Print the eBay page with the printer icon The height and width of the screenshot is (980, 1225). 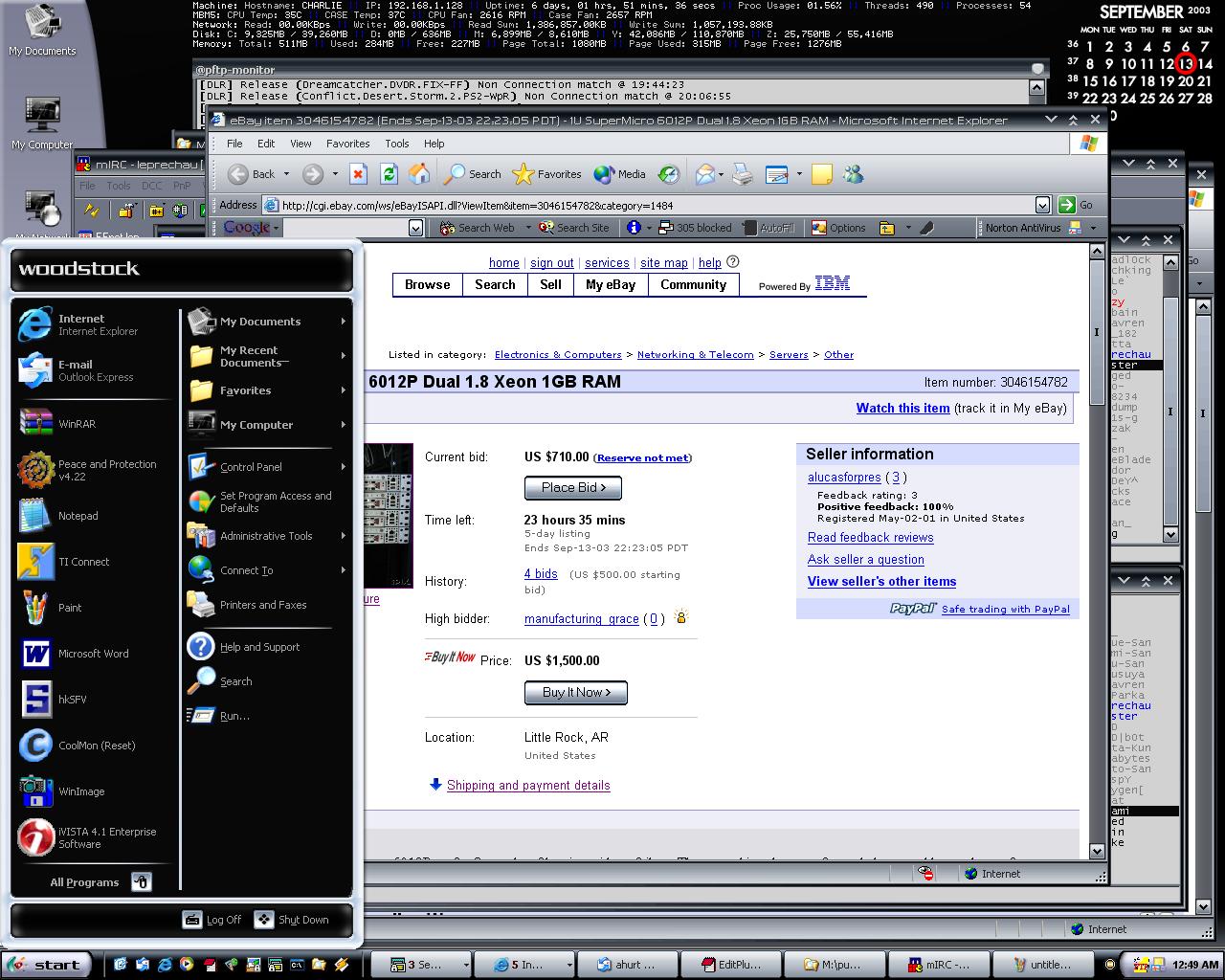[x=743, y=174]
